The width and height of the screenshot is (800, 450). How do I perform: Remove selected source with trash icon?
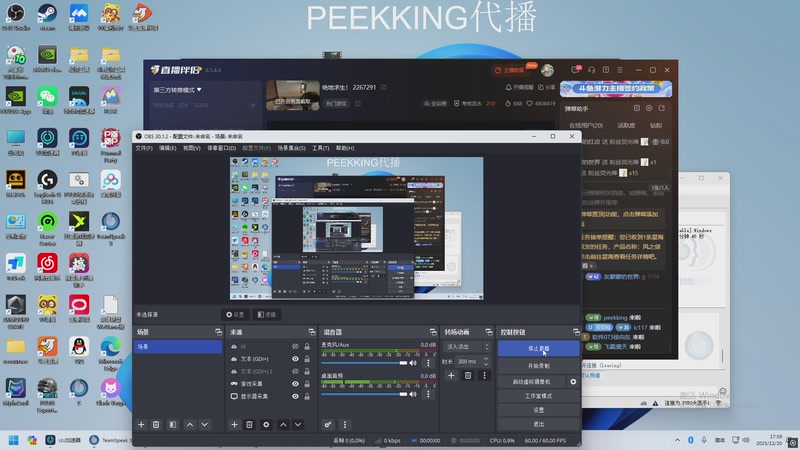[249, 424]
